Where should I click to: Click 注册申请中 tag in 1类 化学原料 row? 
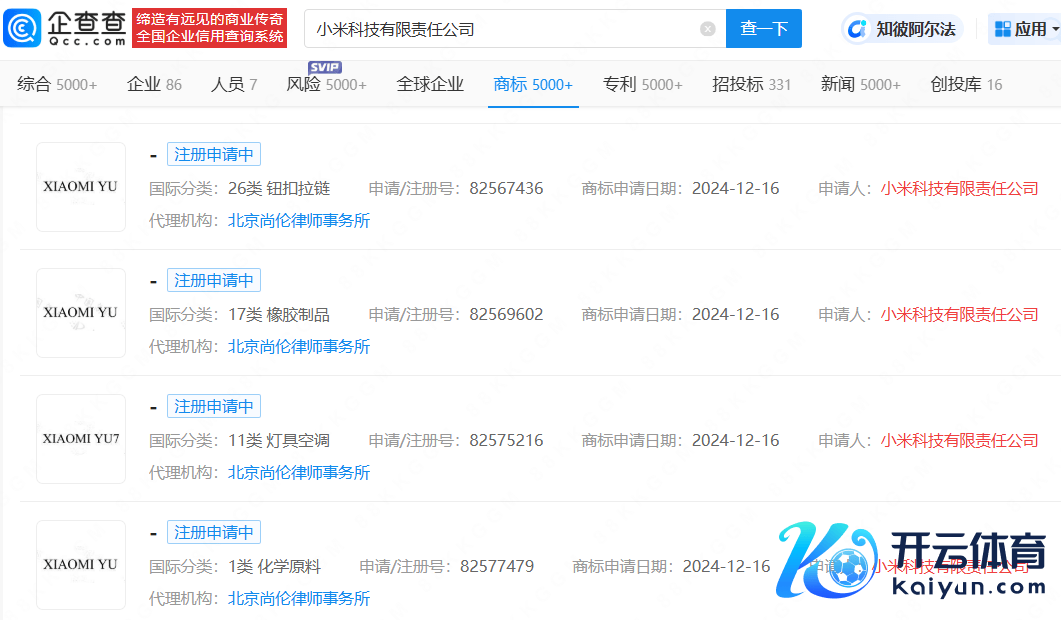pyautogui.click(x=213, y=532)
